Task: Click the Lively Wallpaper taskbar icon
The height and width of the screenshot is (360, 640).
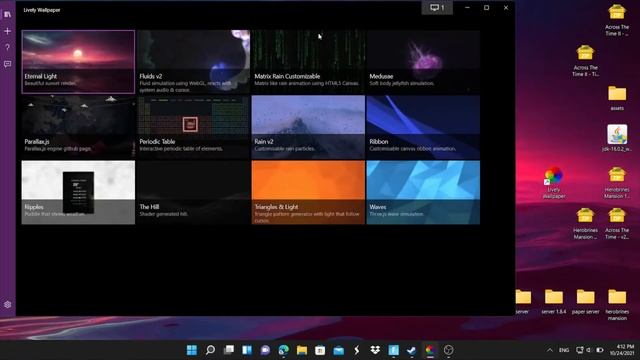Action: 430,350
